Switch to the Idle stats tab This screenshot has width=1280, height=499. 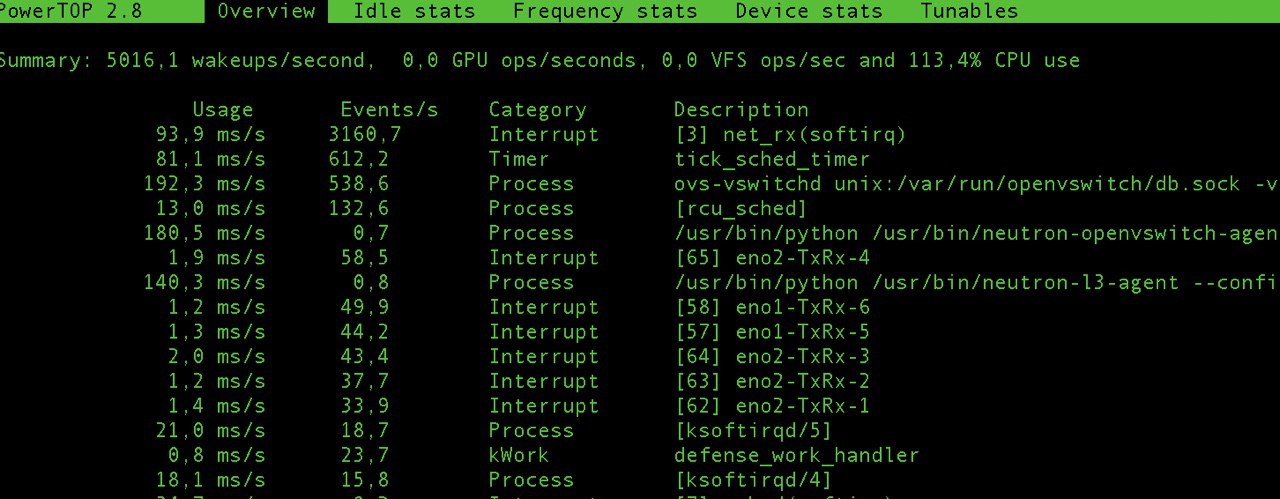[414, 12]
